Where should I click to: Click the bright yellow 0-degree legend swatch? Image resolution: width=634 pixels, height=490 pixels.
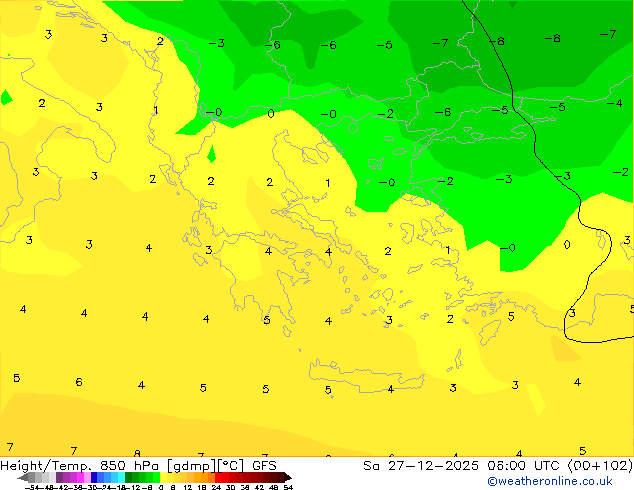pyautogui.click(x=163, y=477)
